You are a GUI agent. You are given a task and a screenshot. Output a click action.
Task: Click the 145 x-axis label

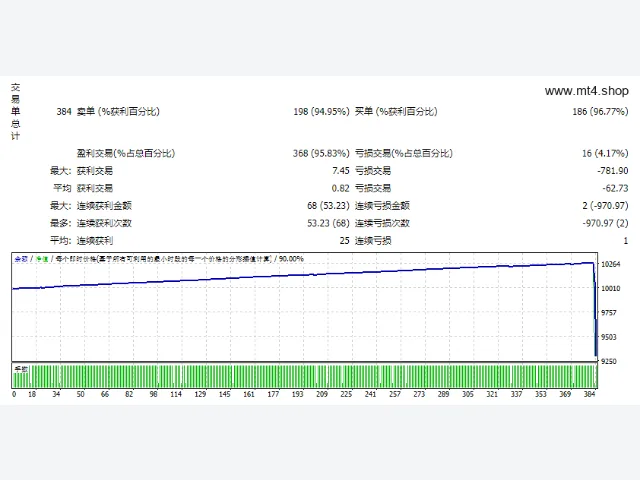(224, 394)
